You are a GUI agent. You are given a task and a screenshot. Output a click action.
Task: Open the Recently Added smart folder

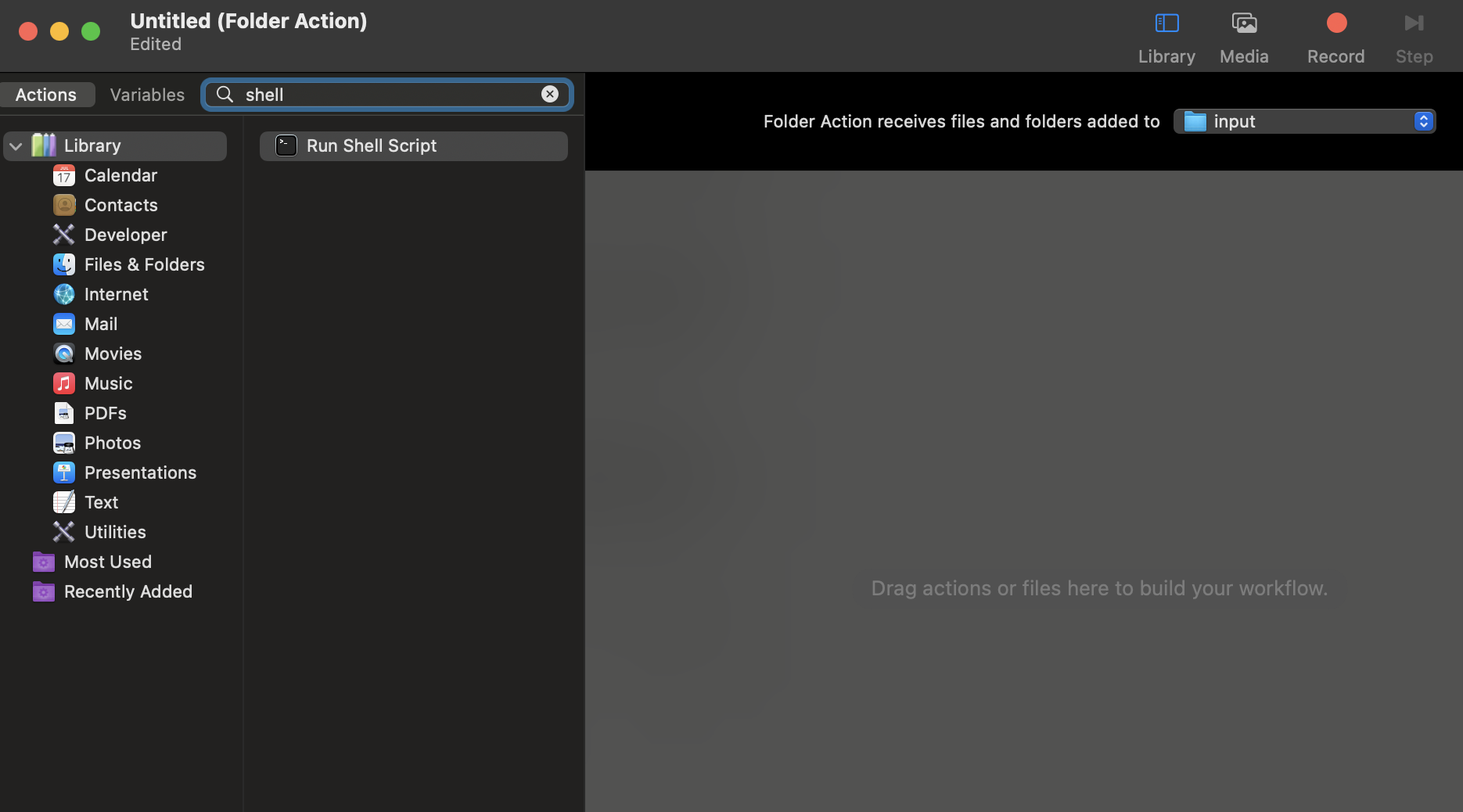pyautogui.click(x=128, y=591)
